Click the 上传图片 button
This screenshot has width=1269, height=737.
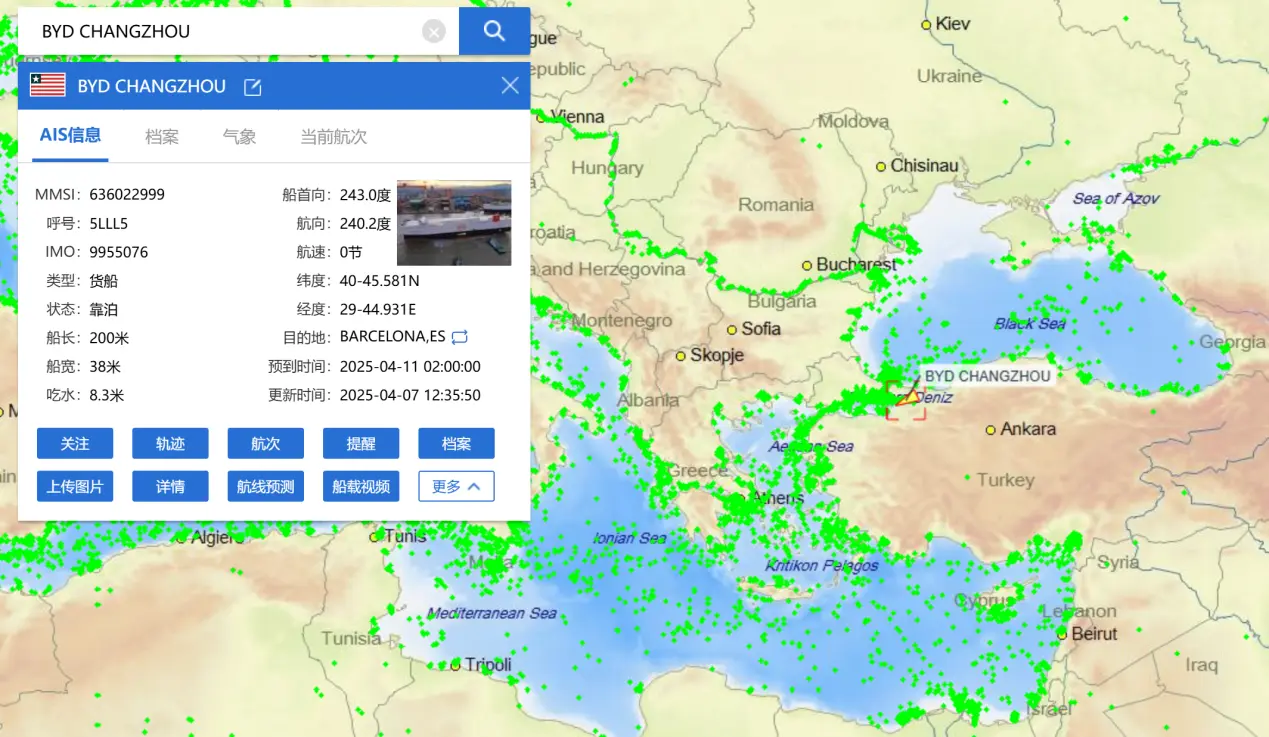(x=75, y=486)
